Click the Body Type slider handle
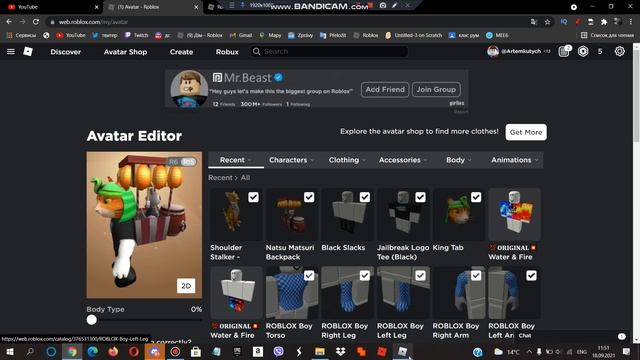 point(92,320)
